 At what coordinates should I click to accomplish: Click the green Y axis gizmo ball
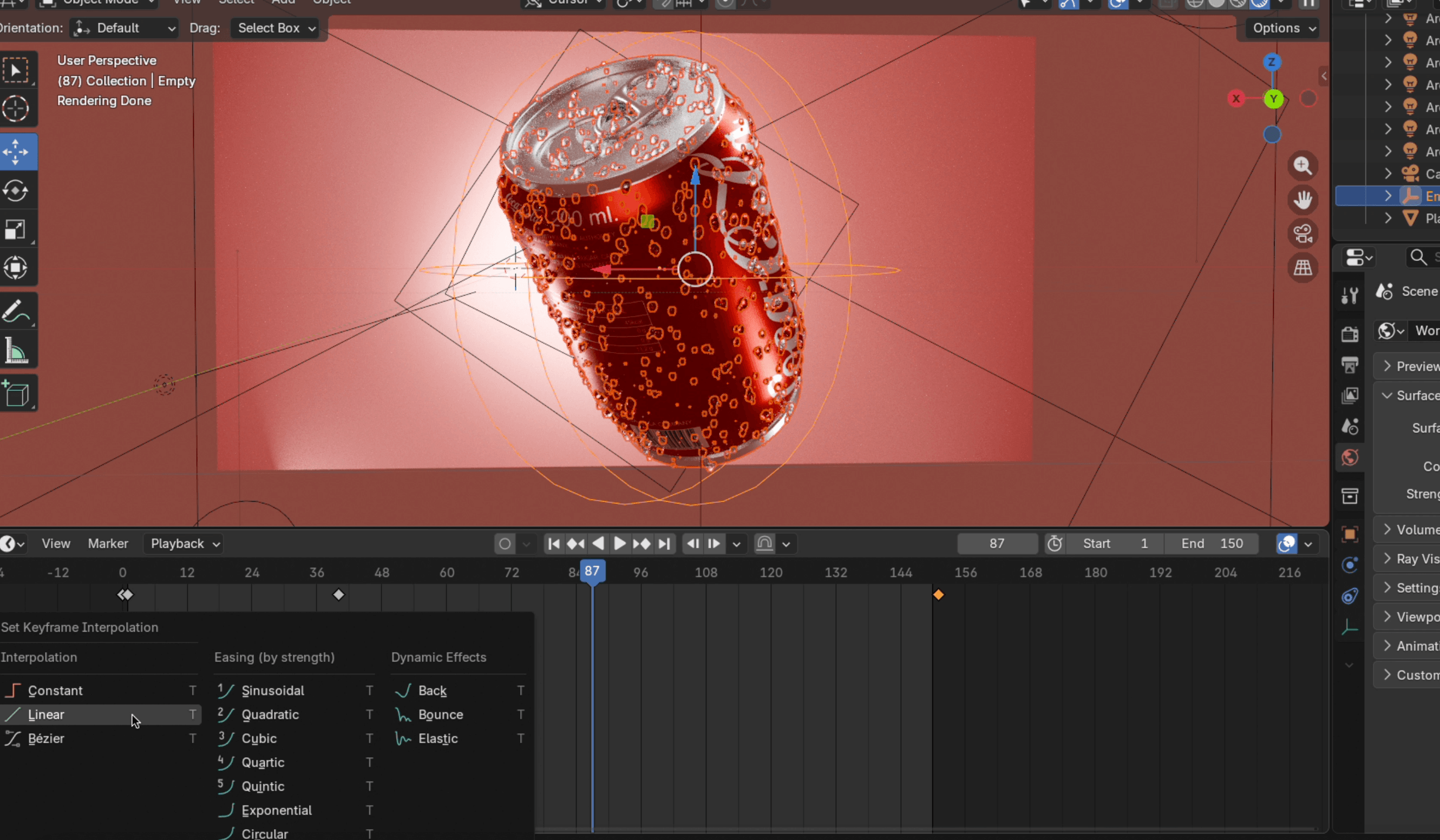(x=1273, y=100)
